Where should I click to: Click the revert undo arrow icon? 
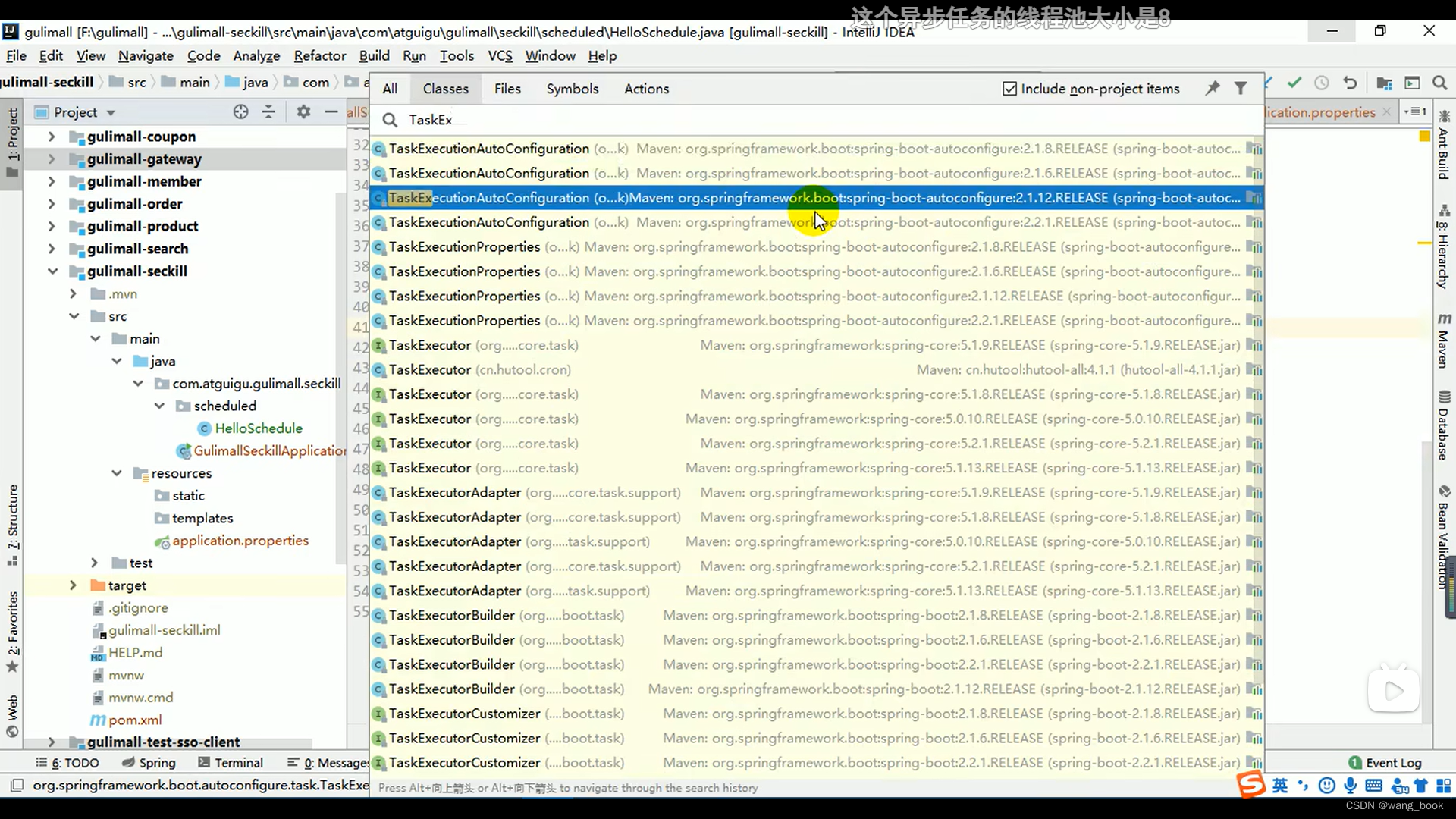pos(1350,83)
